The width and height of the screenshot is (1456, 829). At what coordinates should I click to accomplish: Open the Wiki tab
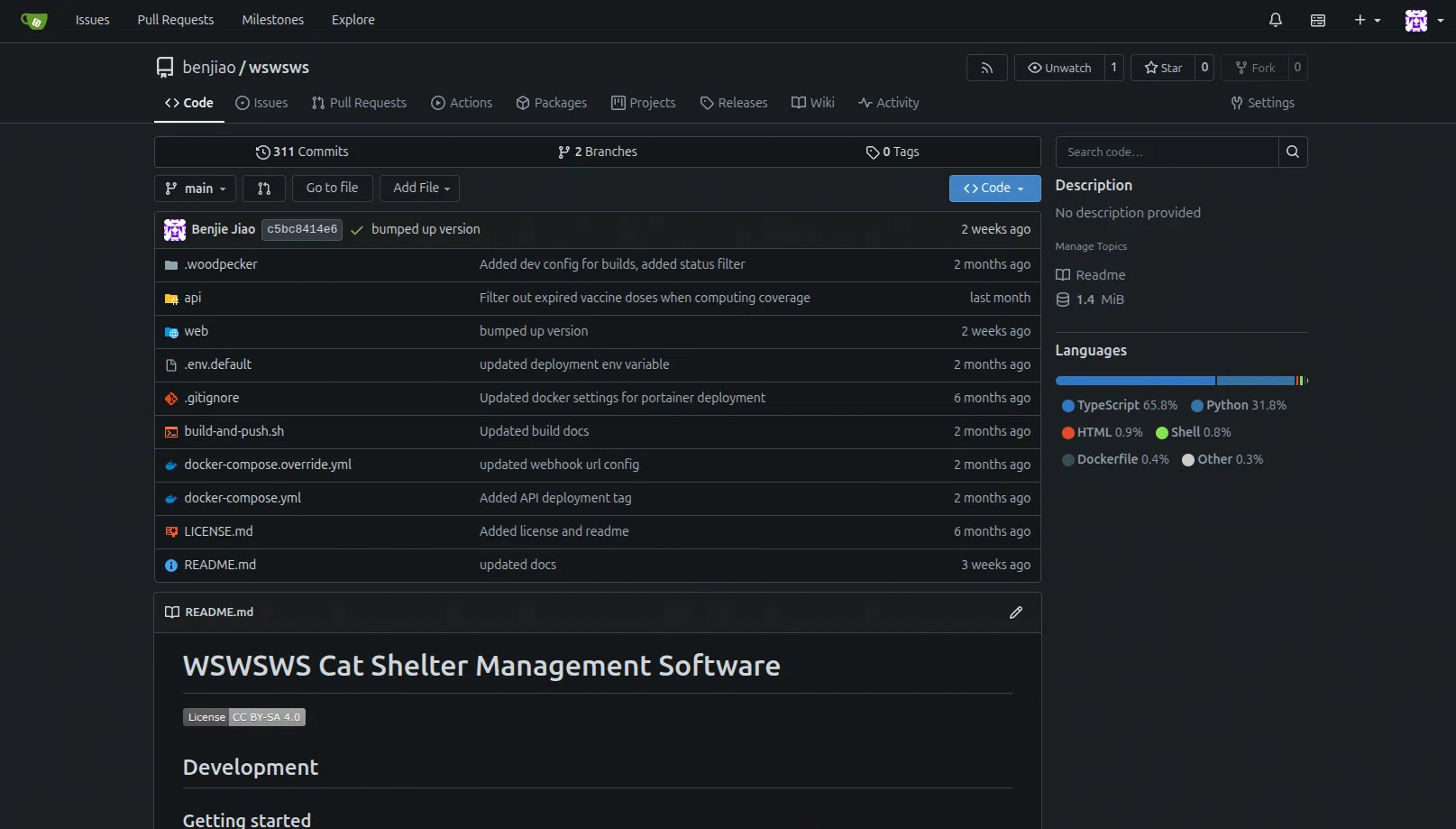[812, 103]
